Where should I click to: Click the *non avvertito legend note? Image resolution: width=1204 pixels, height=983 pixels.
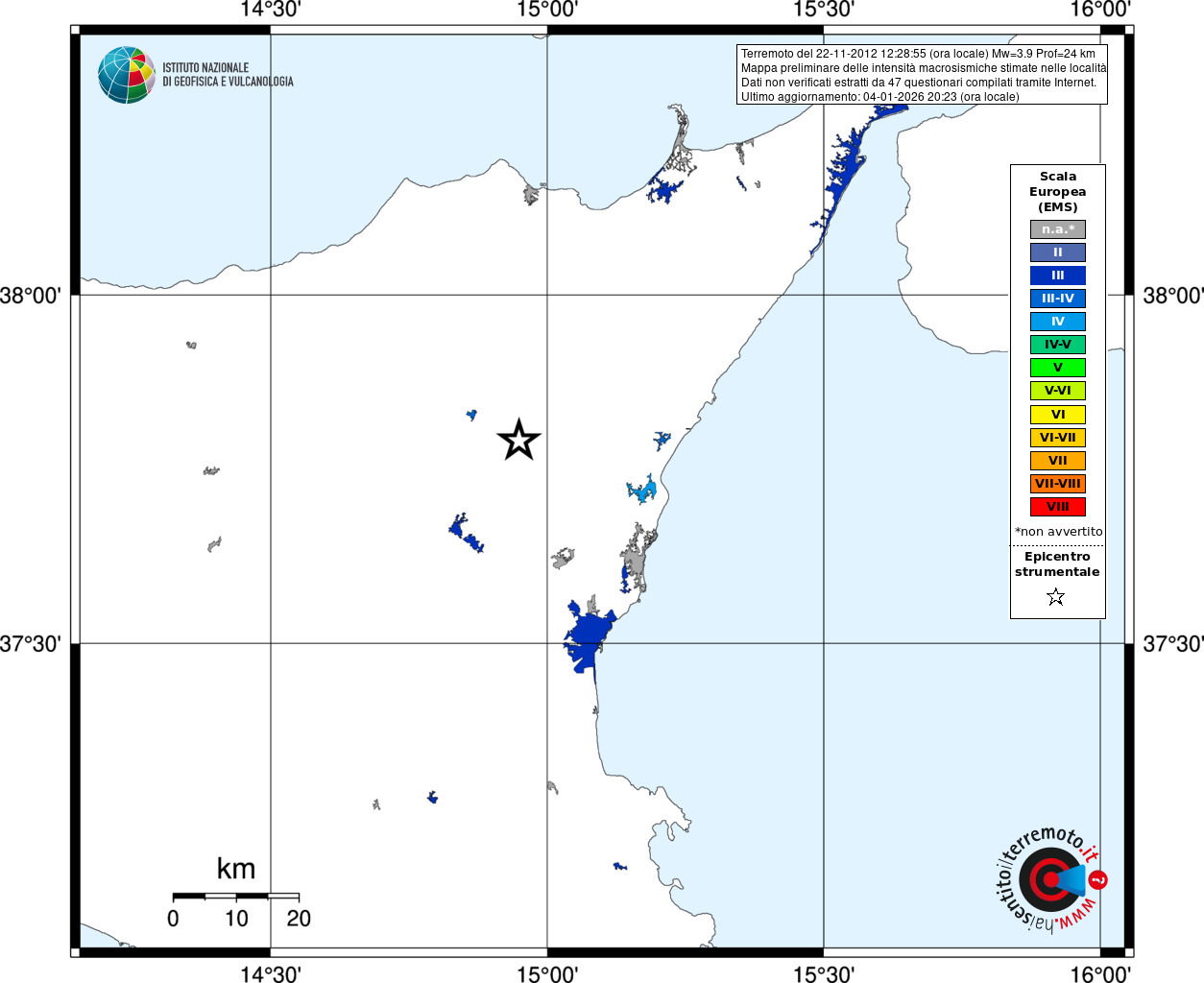pyautogui.click(x=1059, y=532)
